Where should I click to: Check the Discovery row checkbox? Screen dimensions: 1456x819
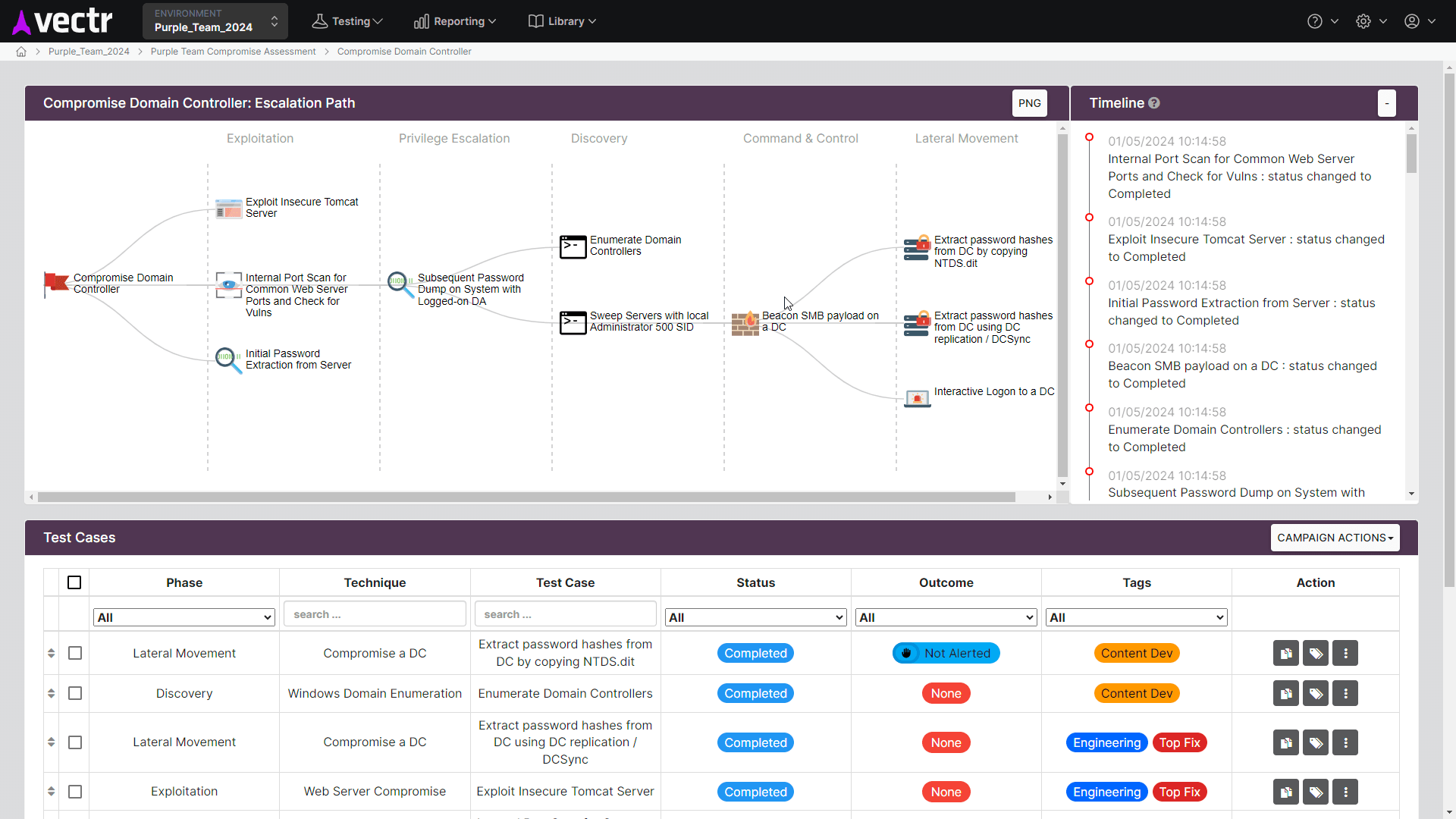click(75, 693)
